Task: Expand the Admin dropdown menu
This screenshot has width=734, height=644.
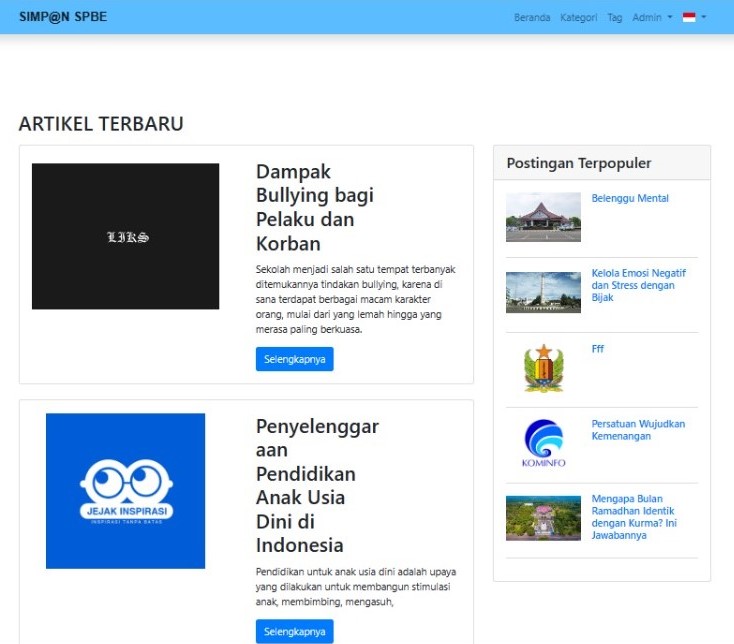Action: coord(652,17)
